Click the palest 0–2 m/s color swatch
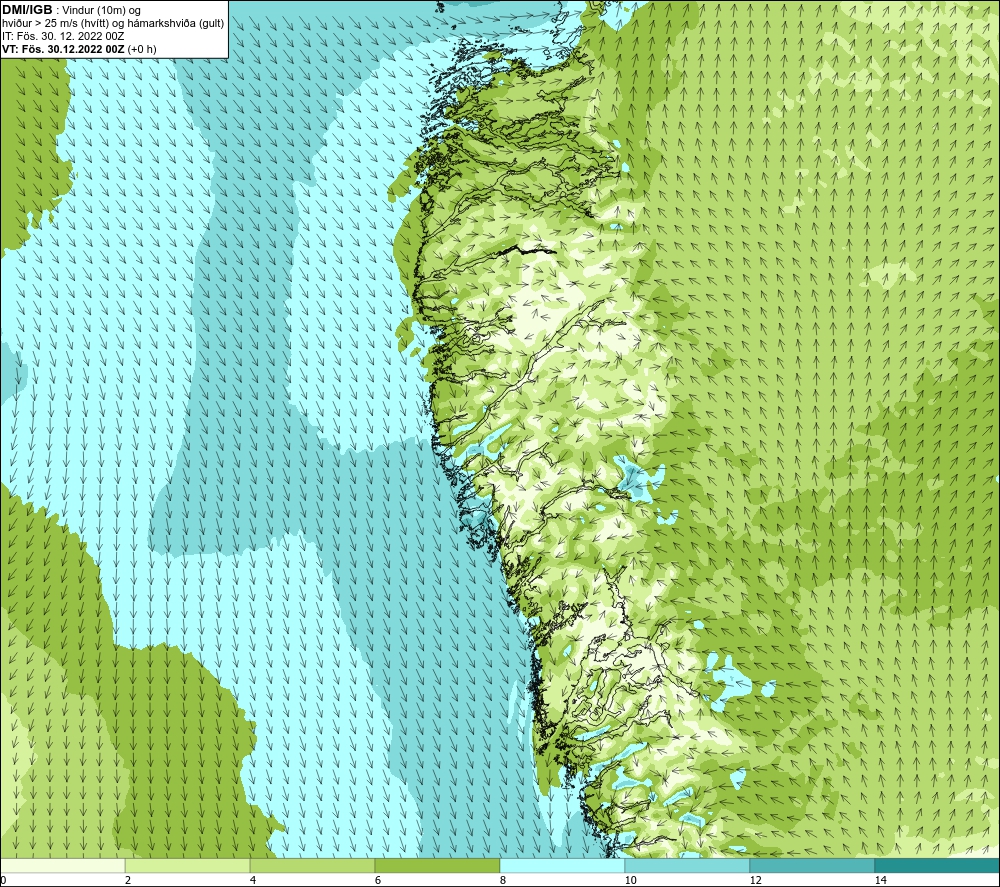The height and width of the screenshot is (887, 1000). click(62, 865)
